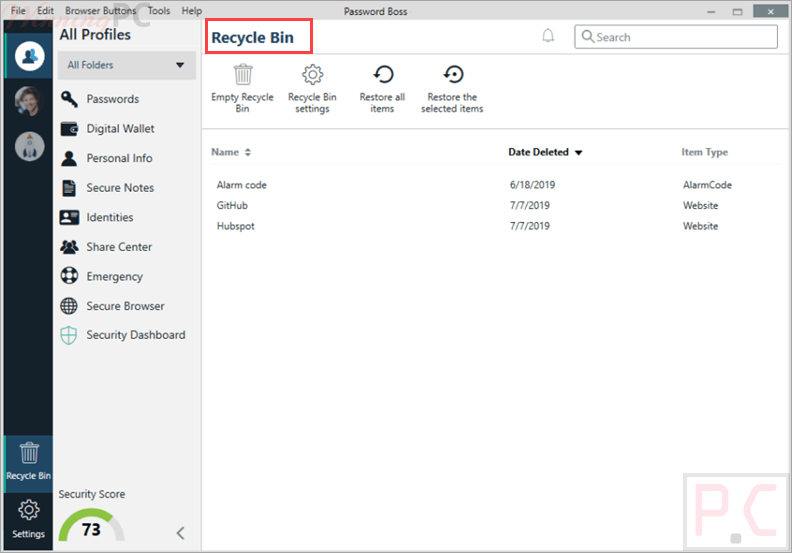The image size is (792, 553).
Task: Open the Edit menu
Action: (x=45, y=11)
